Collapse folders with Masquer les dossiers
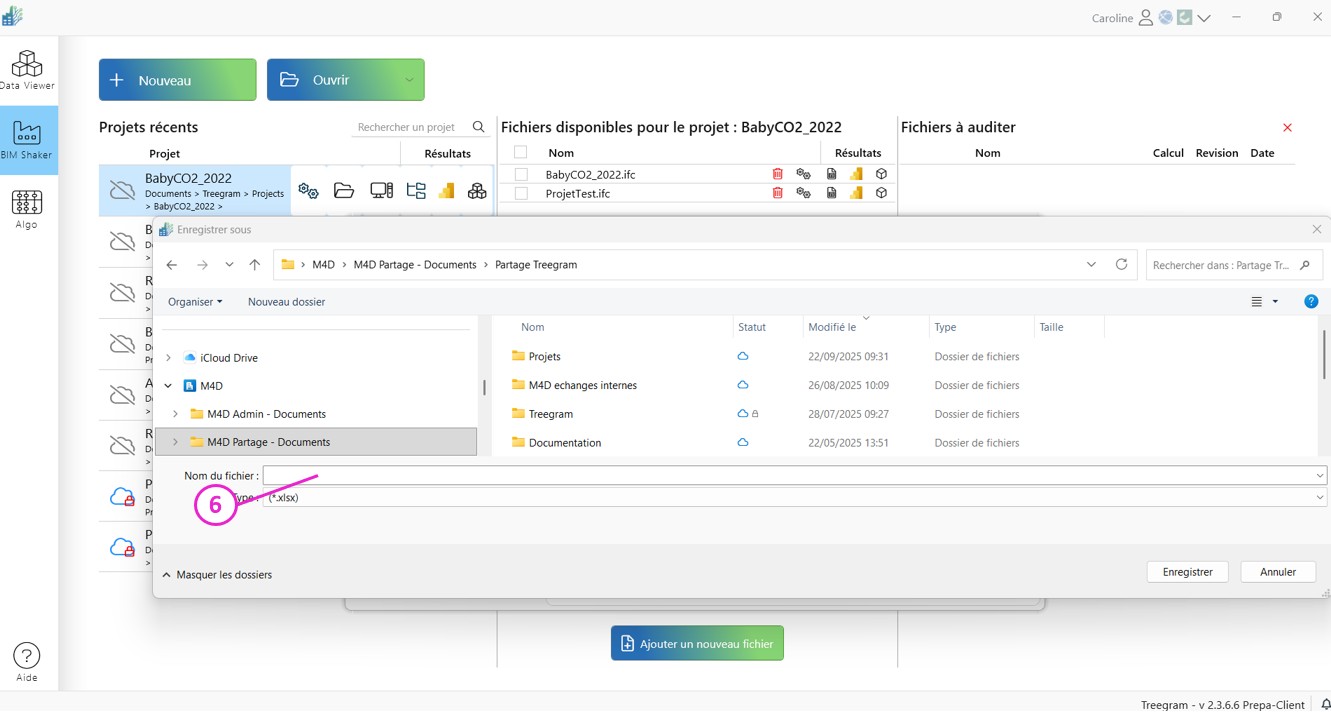The image size is (1331, 712). (x=217, y=575)
